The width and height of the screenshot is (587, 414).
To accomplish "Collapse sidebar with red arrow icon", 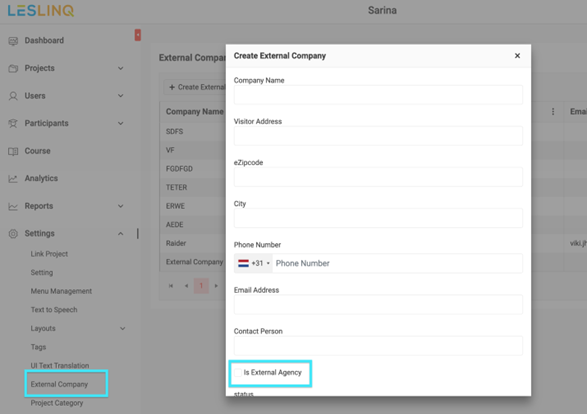I will pos(138,35).
